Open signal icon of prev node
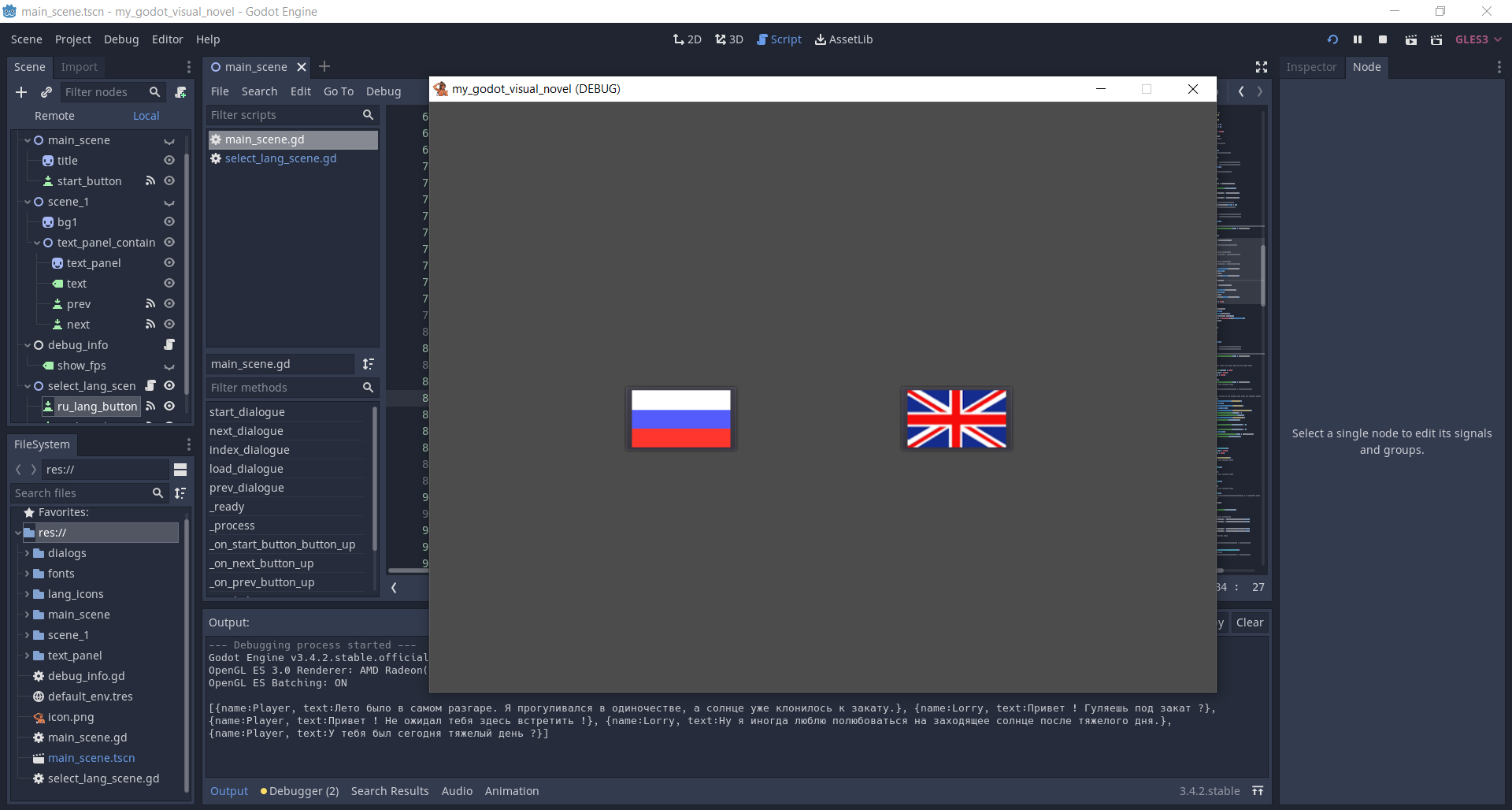Screen dimensions: 1512x810 [x=150, y=304]
